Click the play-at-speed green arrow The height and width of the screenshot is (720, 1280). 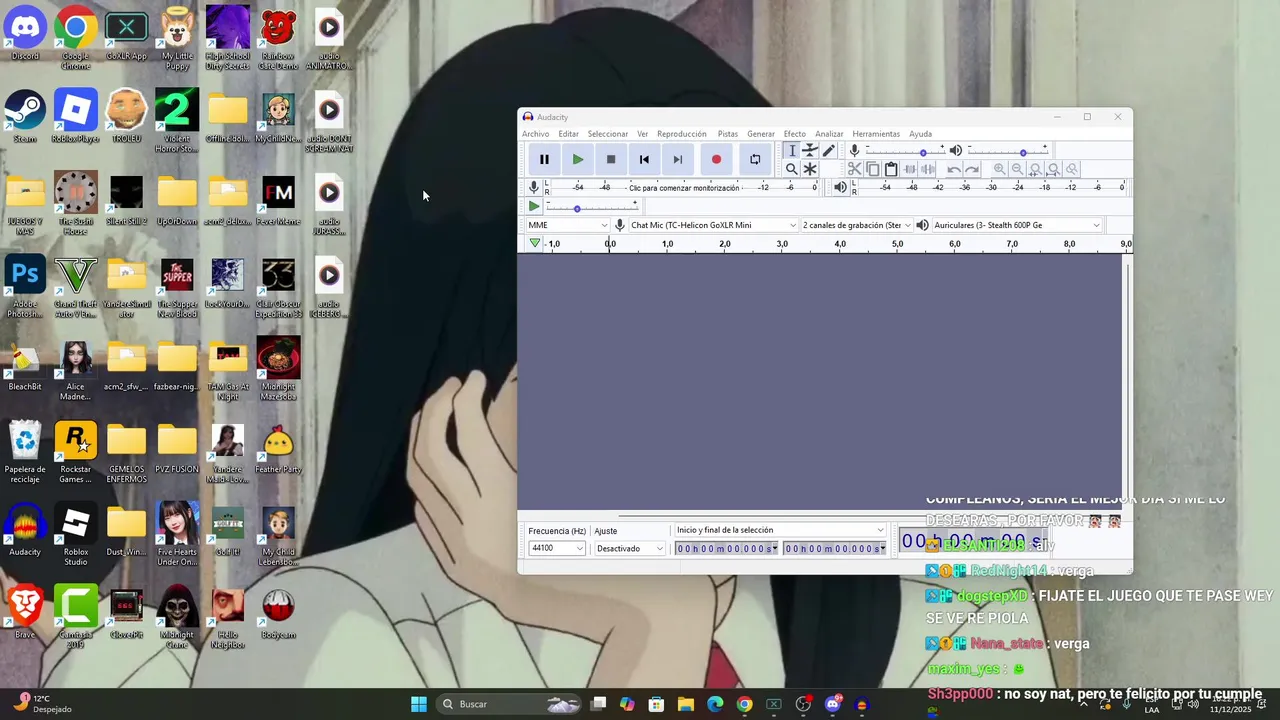click(x=534, y=206)
